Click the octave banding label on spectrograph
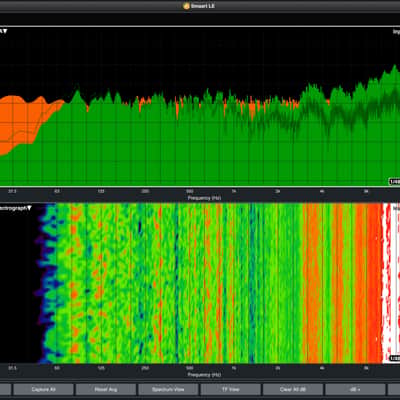Viewport: 400px width, 400px height. click(395, 358)
